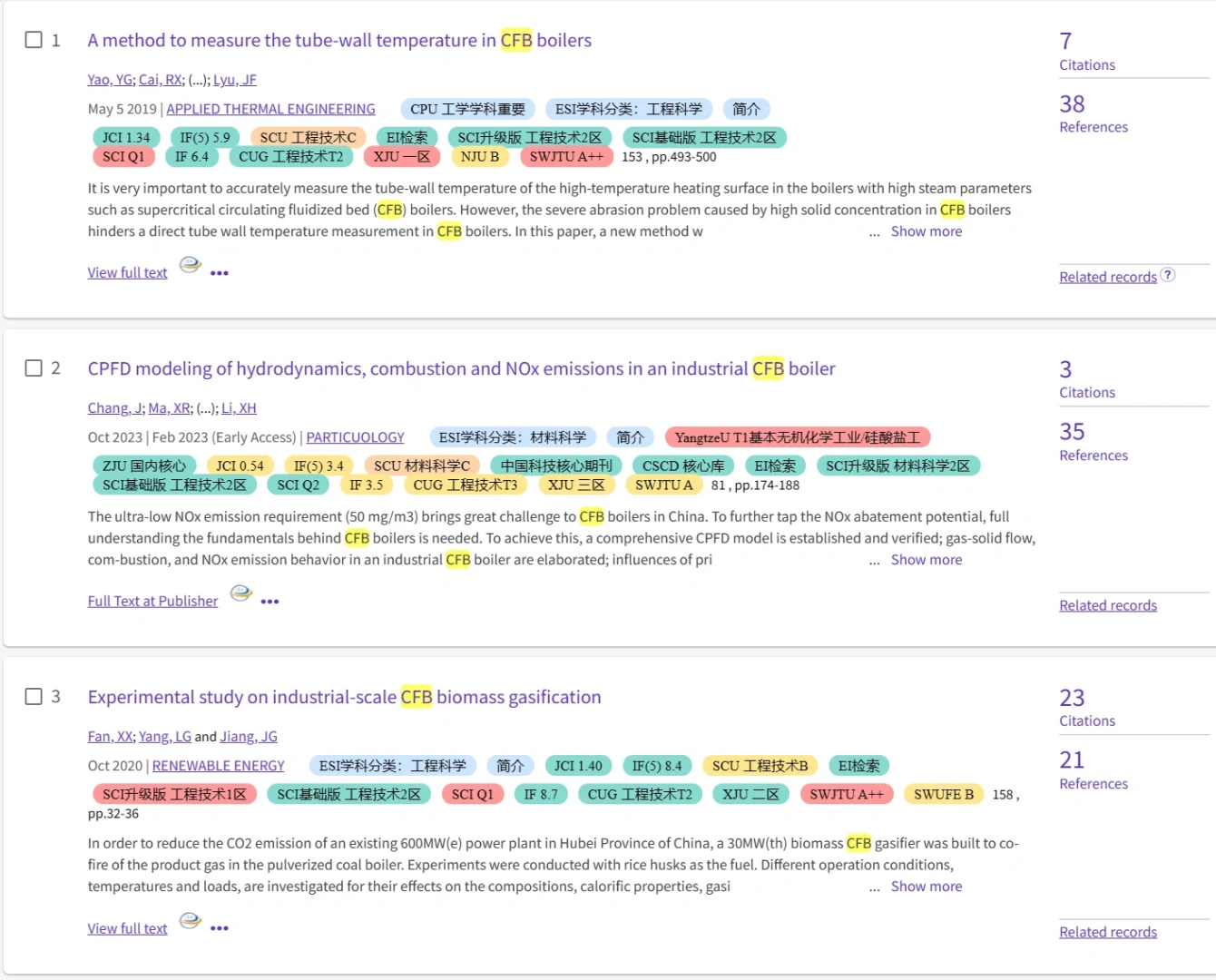Click the CPU 工学学科重要 badge
Image resolution: width=1216 pixels, height=980 pixels.
coord(467,110)
